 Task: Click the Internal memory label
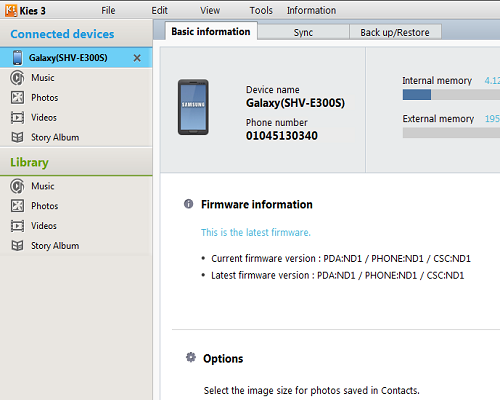(437, 81)
